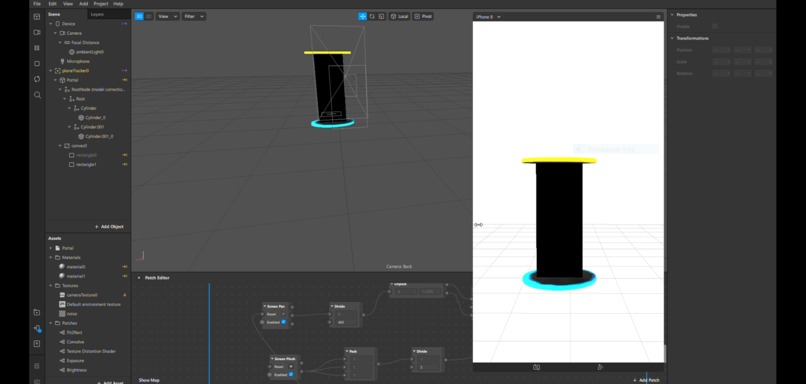Image resolution: width=806 pixels, height=384 pixels.
Task: Select ambientLight0 in the scene tree
Action: (88, 52)
